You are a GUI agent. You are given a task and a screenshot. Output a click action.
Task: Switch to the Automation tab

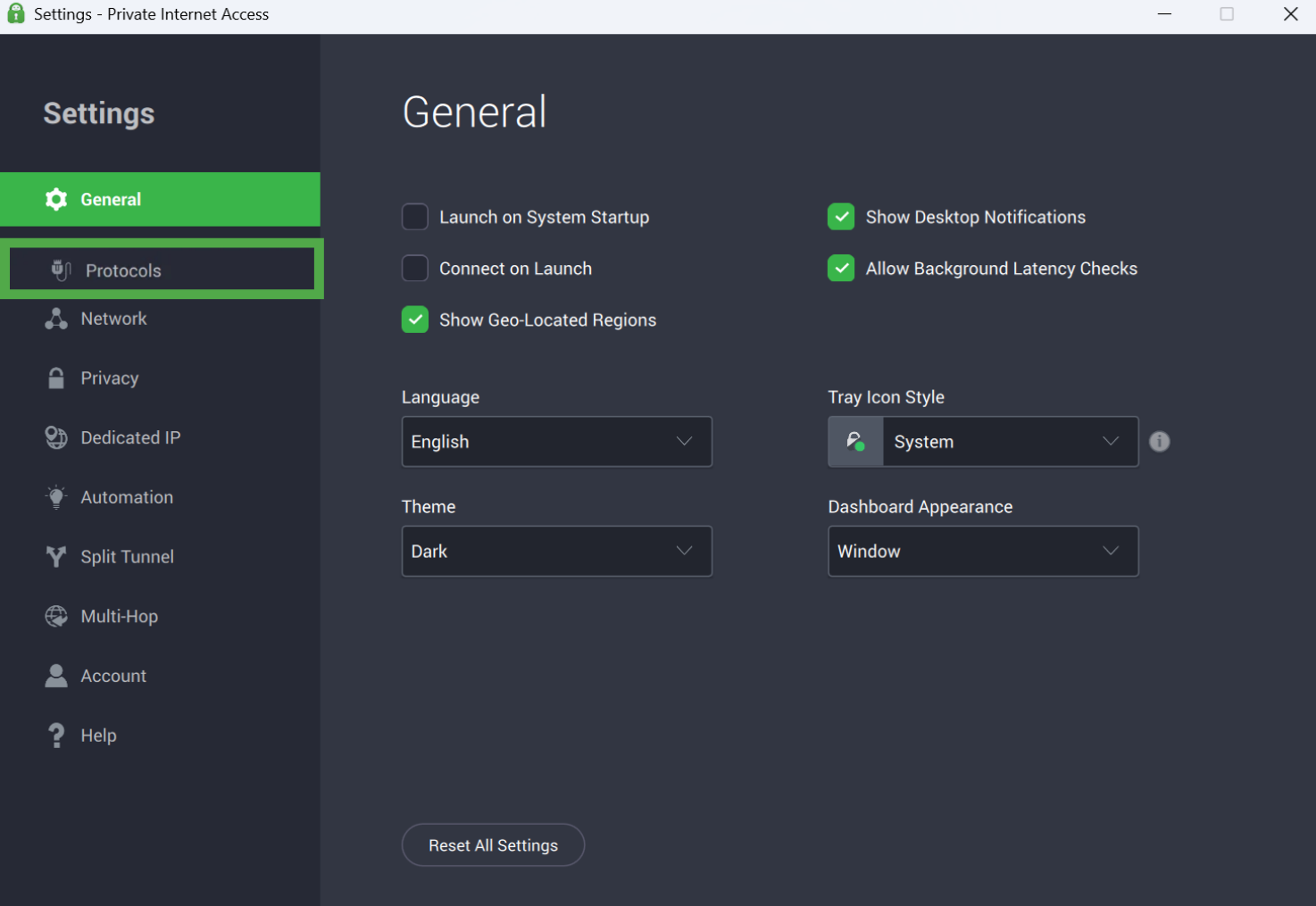[160, 497]
